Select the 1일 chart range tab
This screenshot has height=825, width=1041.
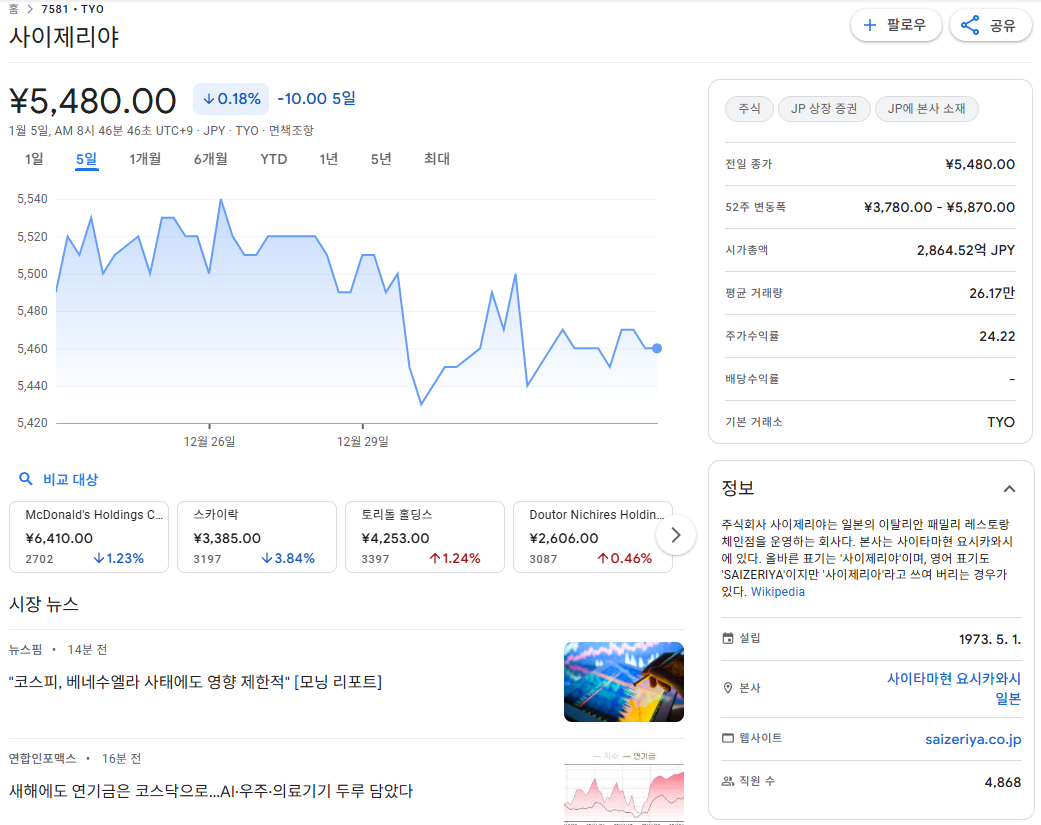34,159
